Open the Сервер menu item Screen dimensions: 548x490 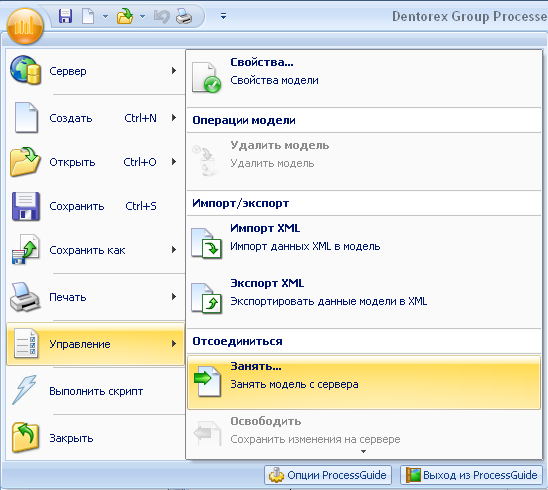95,71
